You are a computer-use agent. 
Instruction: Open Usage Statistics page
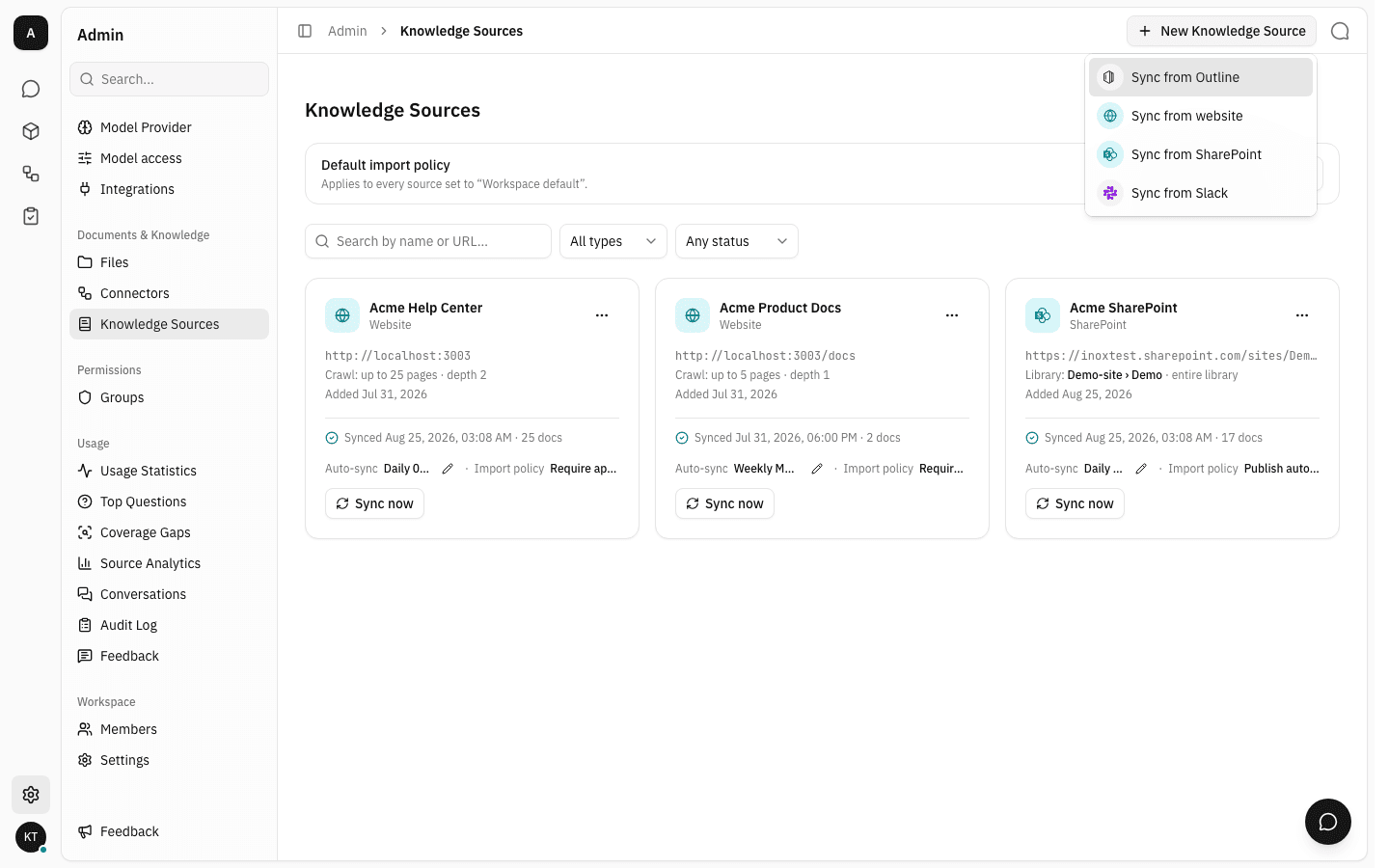pyautogui.click(x=169, y=471)
